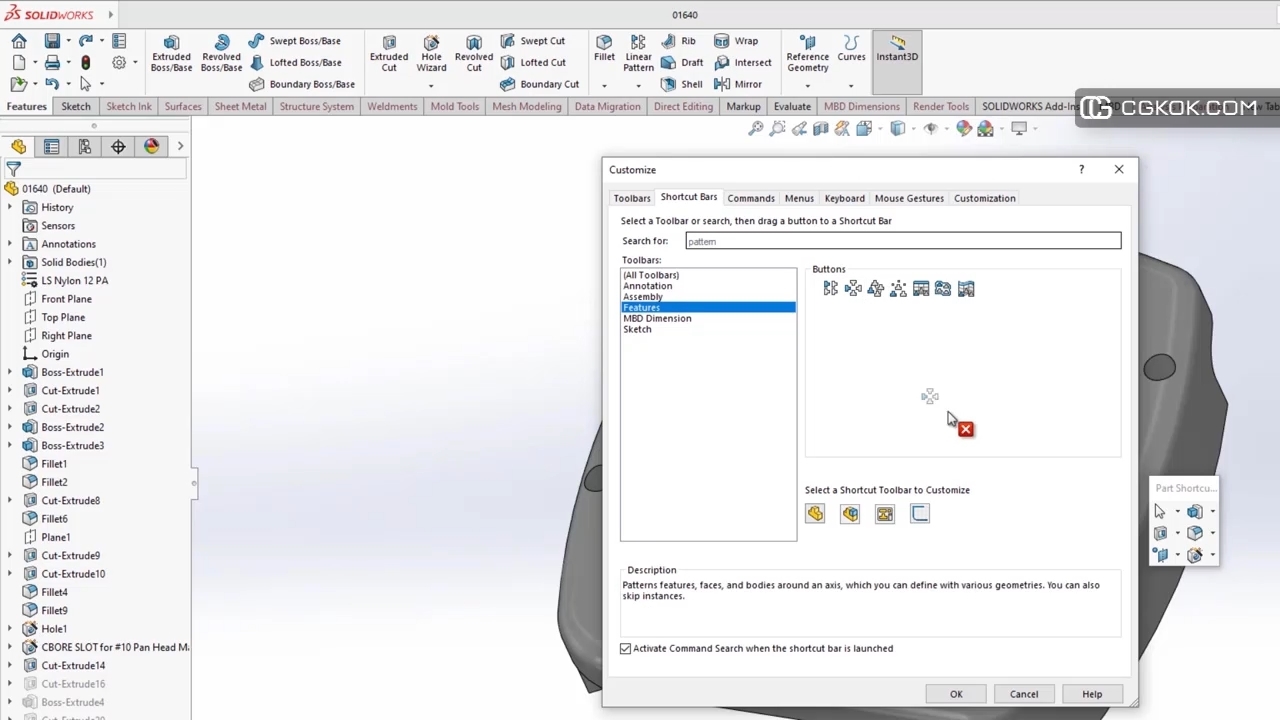Select the Part shortcut toolbar icon
Screen dimensions: 1280x720
coord(815,514)
